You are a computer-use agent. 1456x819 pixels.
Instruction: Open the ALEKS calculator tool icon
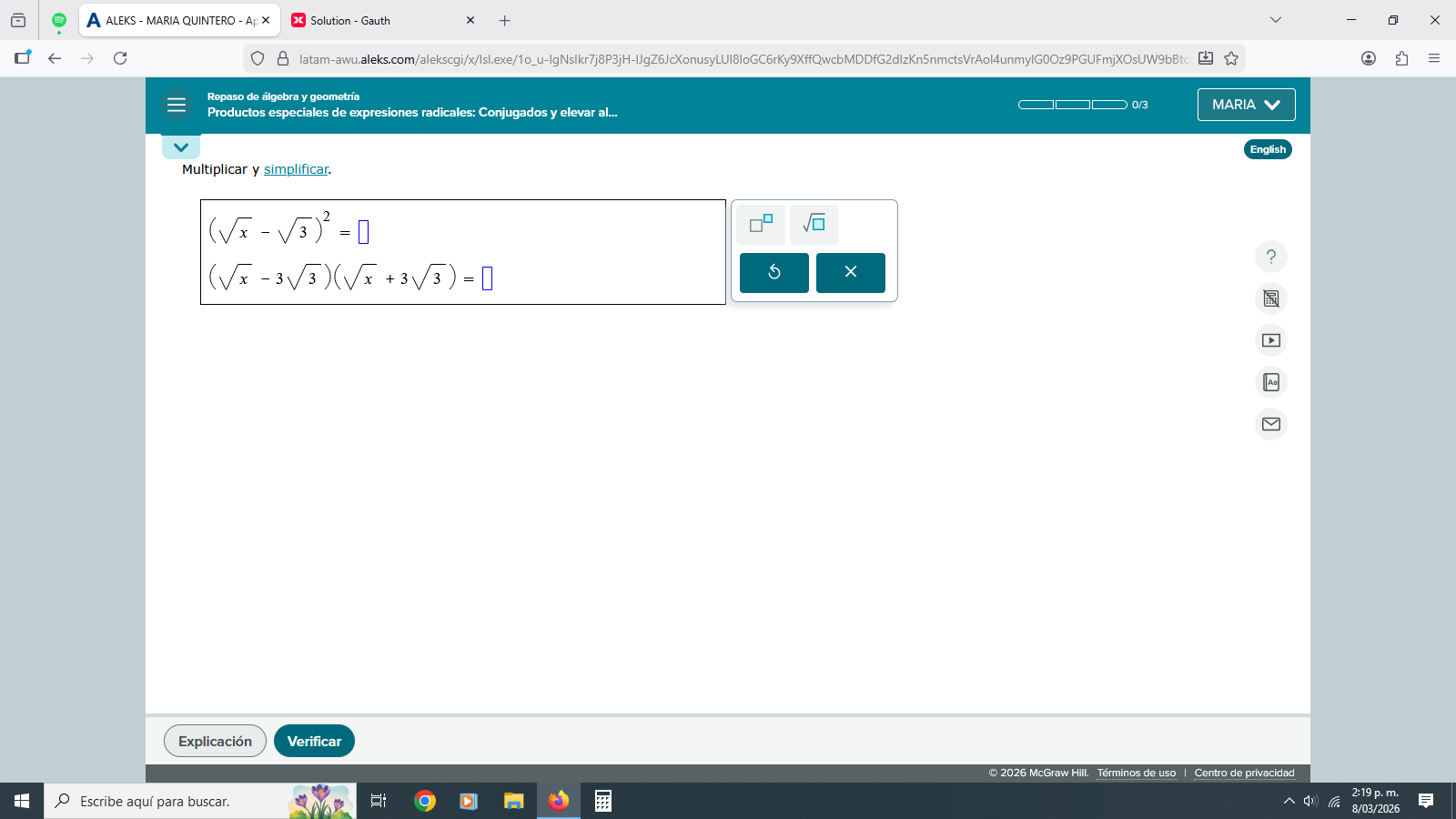(x=1270, y=298)
